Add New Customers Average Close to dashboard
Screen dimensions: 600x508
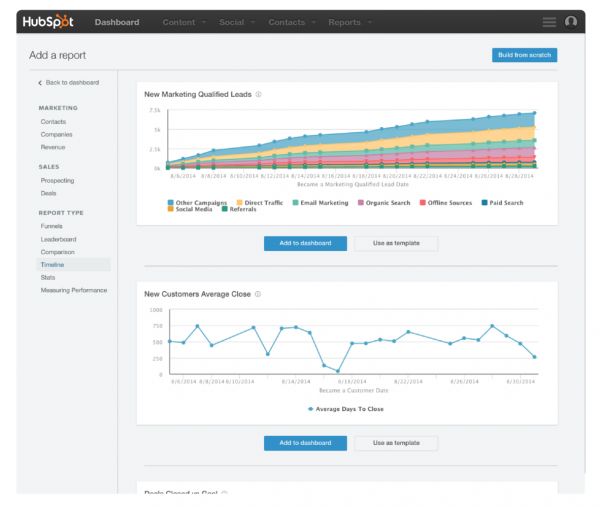(x=305, y=443)
